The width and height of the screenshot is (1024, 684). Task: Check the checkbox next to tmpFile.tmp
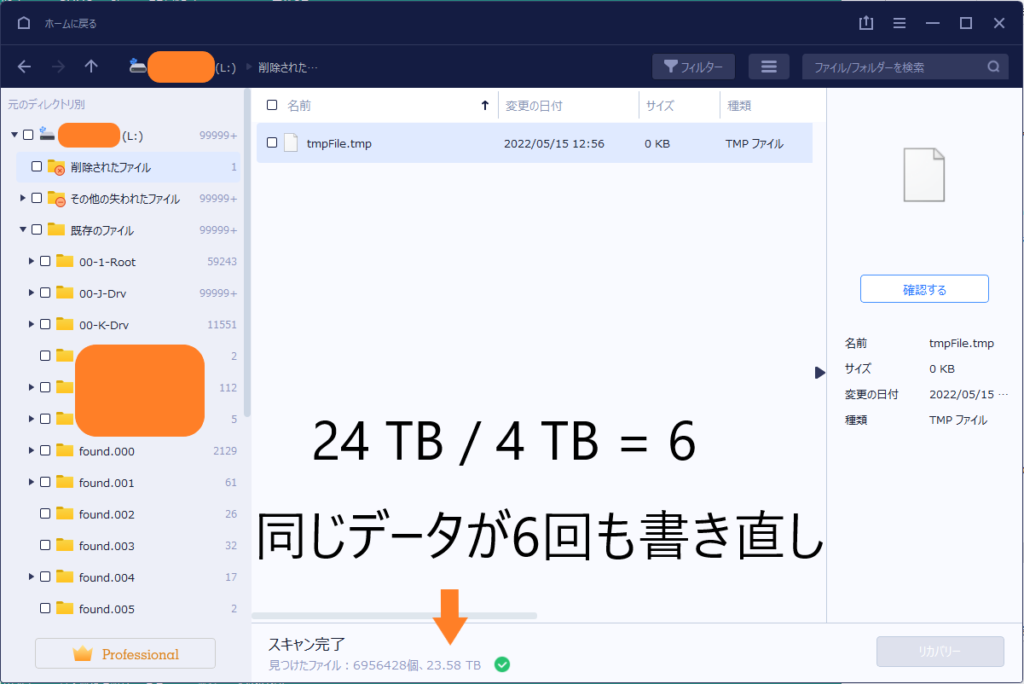(272, 143)
